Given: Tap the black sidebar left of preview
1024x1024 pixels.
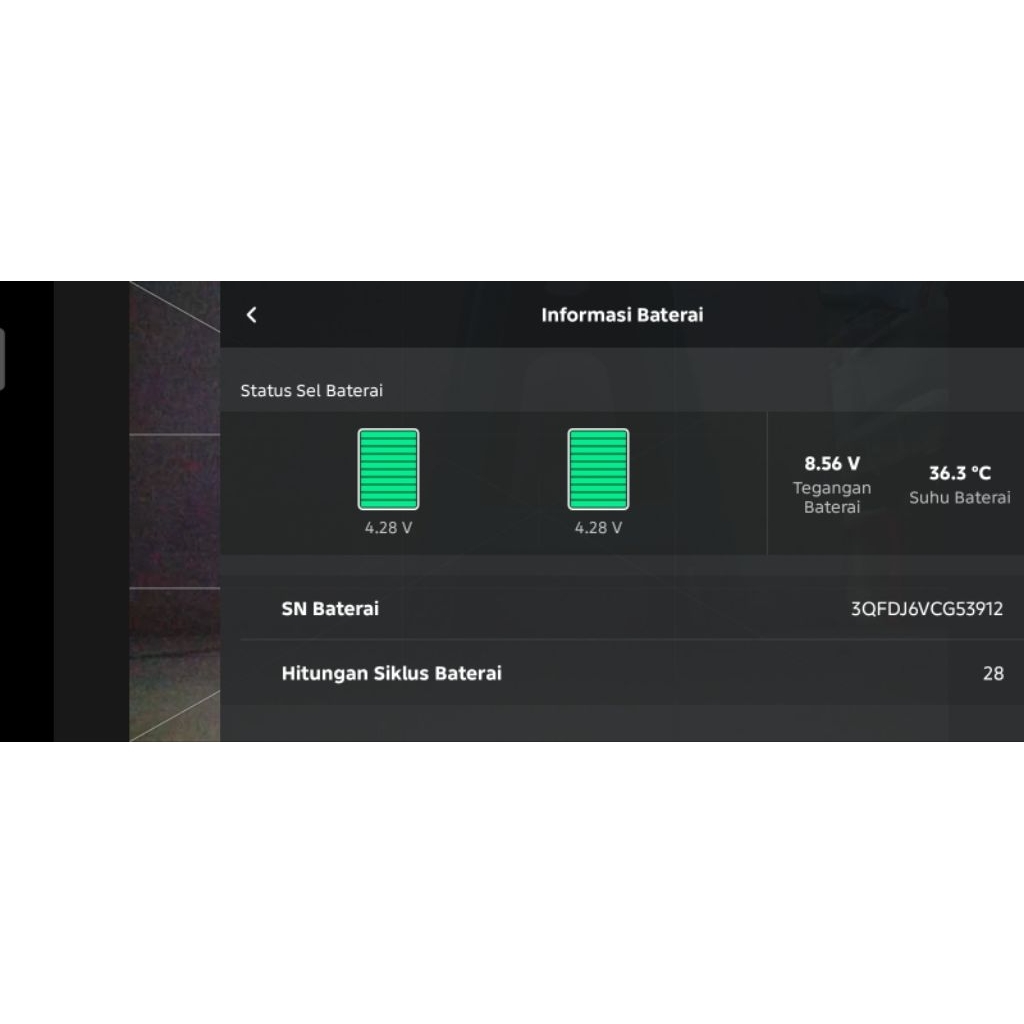Looking at the screenshot, I should tap(91, 511).
